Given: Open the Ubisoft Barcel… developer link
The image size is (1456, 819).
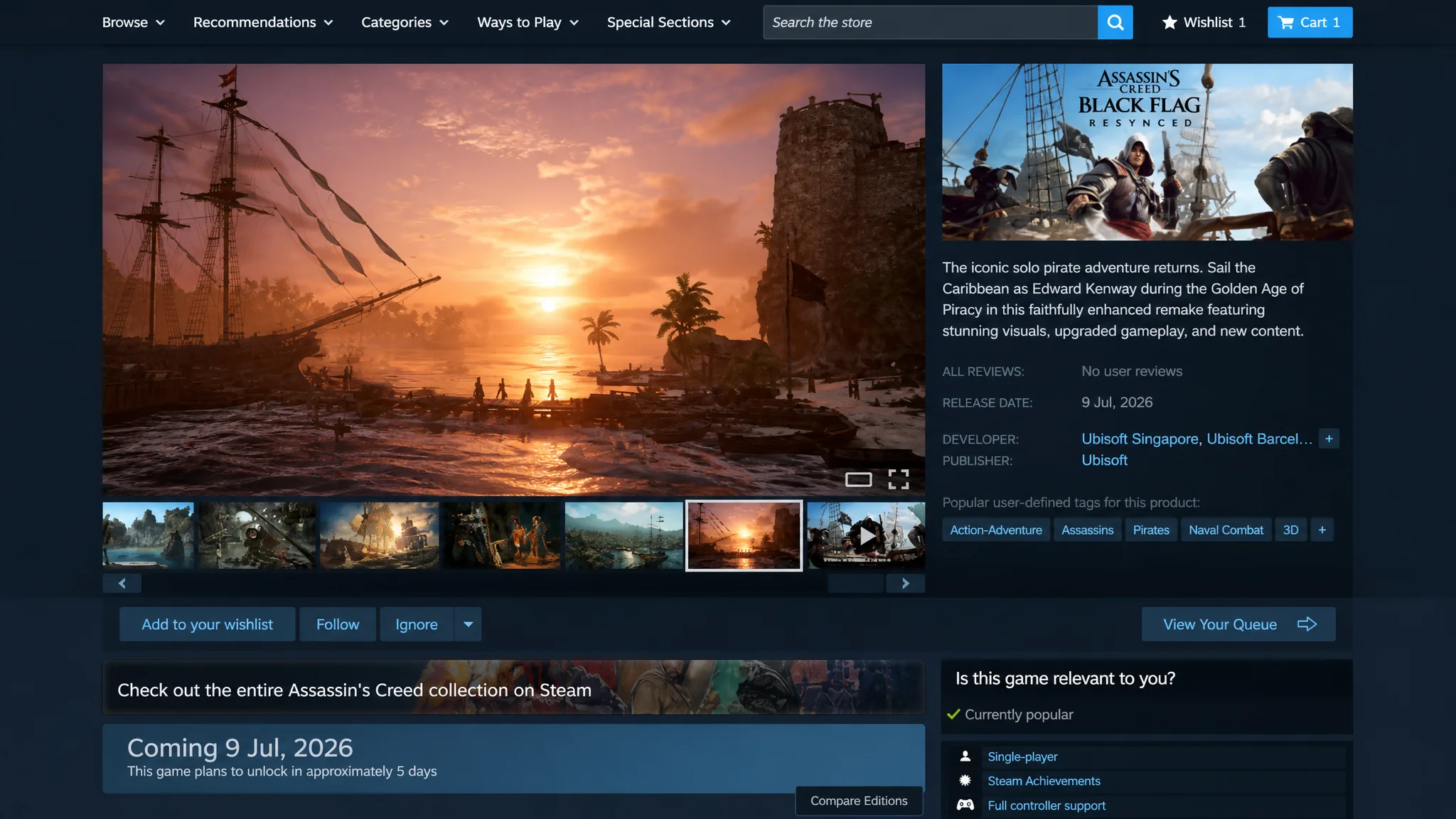Looking at the screenshot, I should coord(1259,439).
